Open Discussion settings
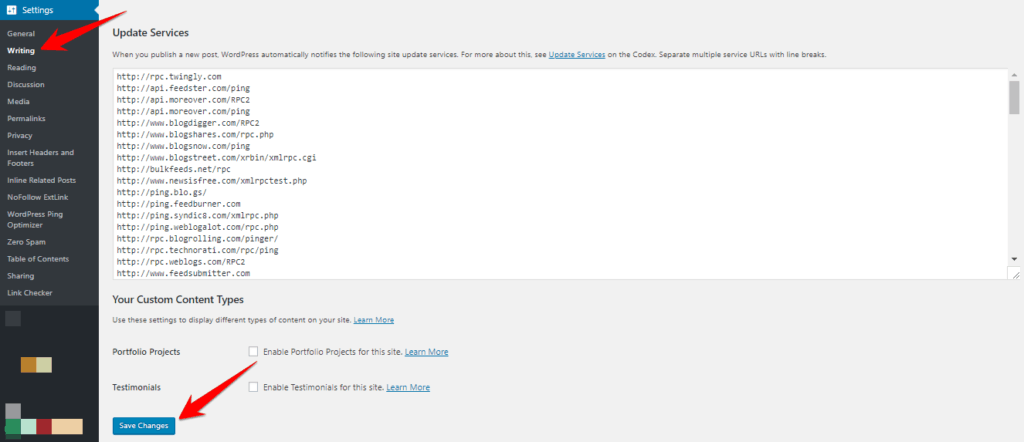Screen dimensions: 1024x442 tap(25, 84)
